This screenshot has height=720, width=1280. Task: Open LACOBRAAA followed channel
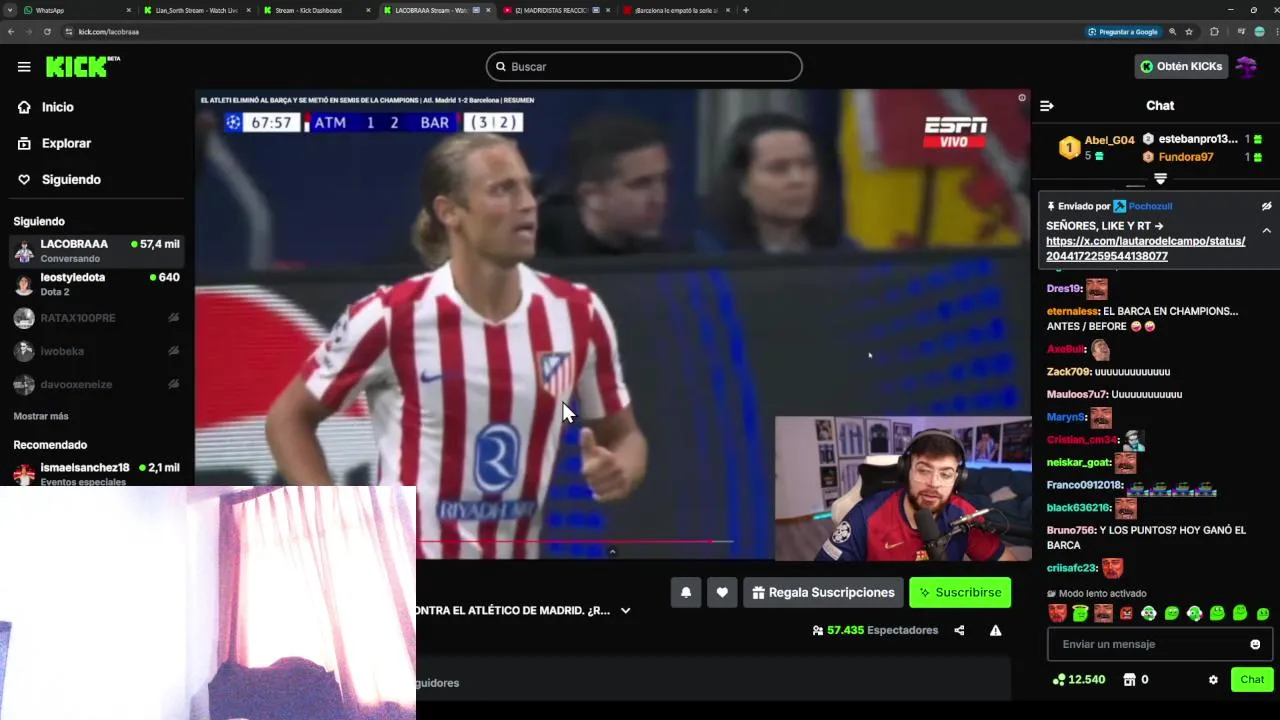96,250
